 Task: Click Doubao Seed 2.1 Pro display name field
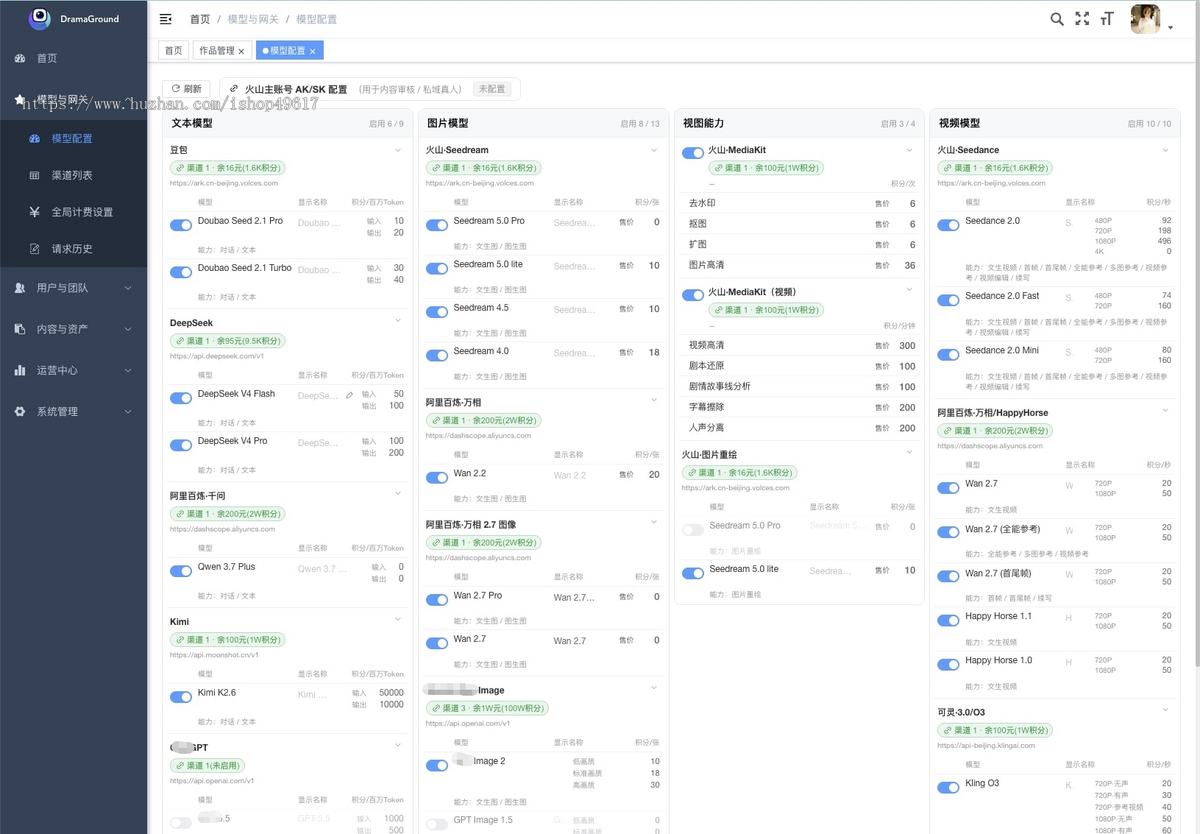pyautogui.click(x=320, y=223)
